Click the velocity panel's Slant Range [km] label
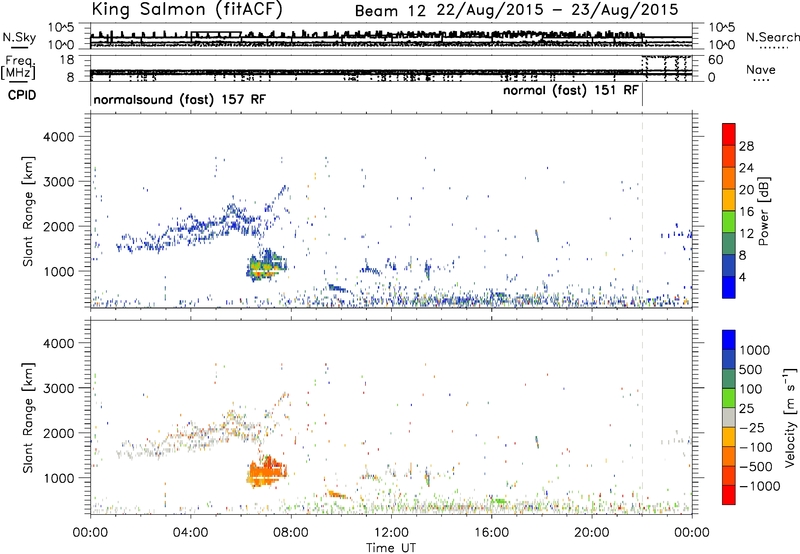This screenshot has width=800, height=554. [28, 418]
